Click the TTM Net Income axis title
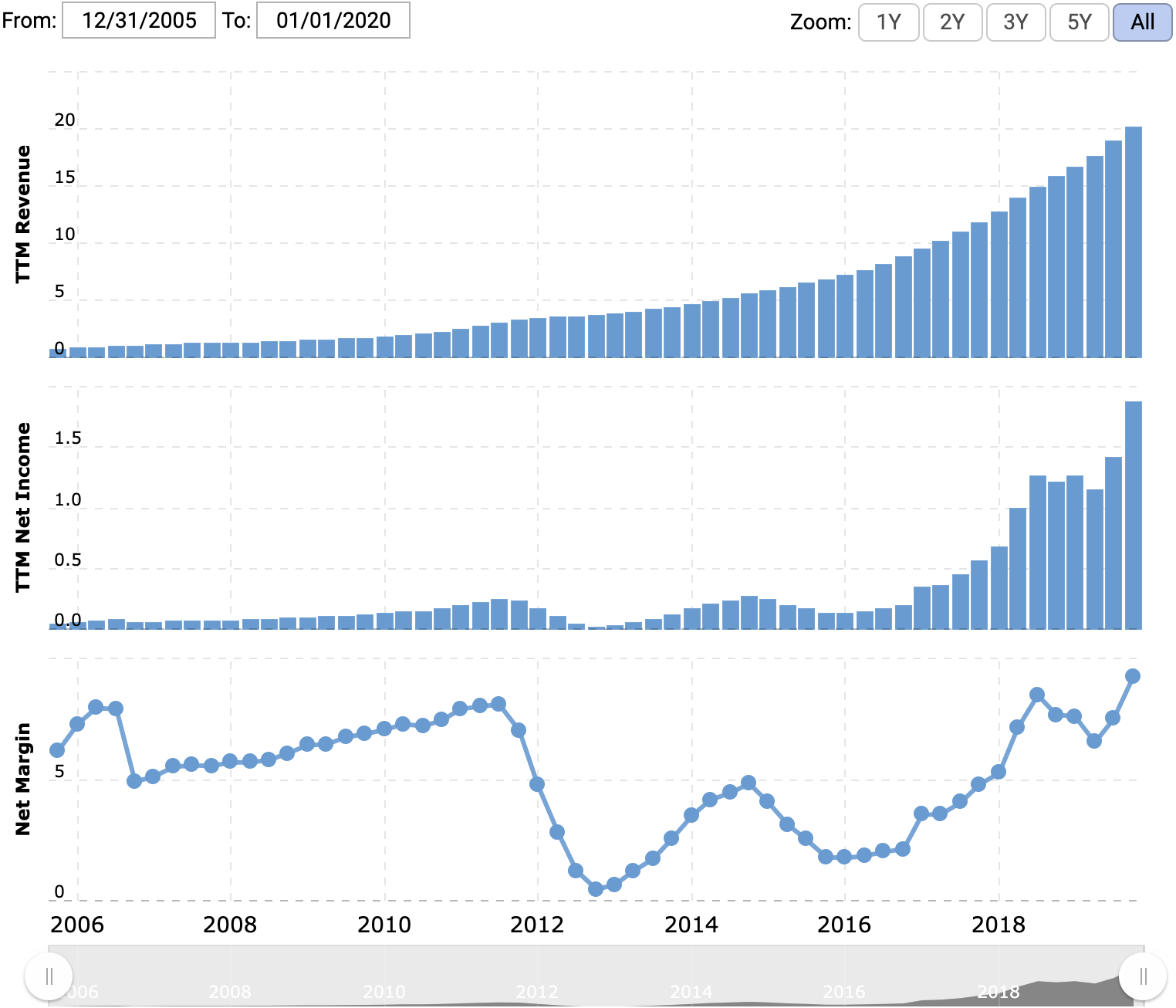The image size is (1176, 1008). click(23, 507)
